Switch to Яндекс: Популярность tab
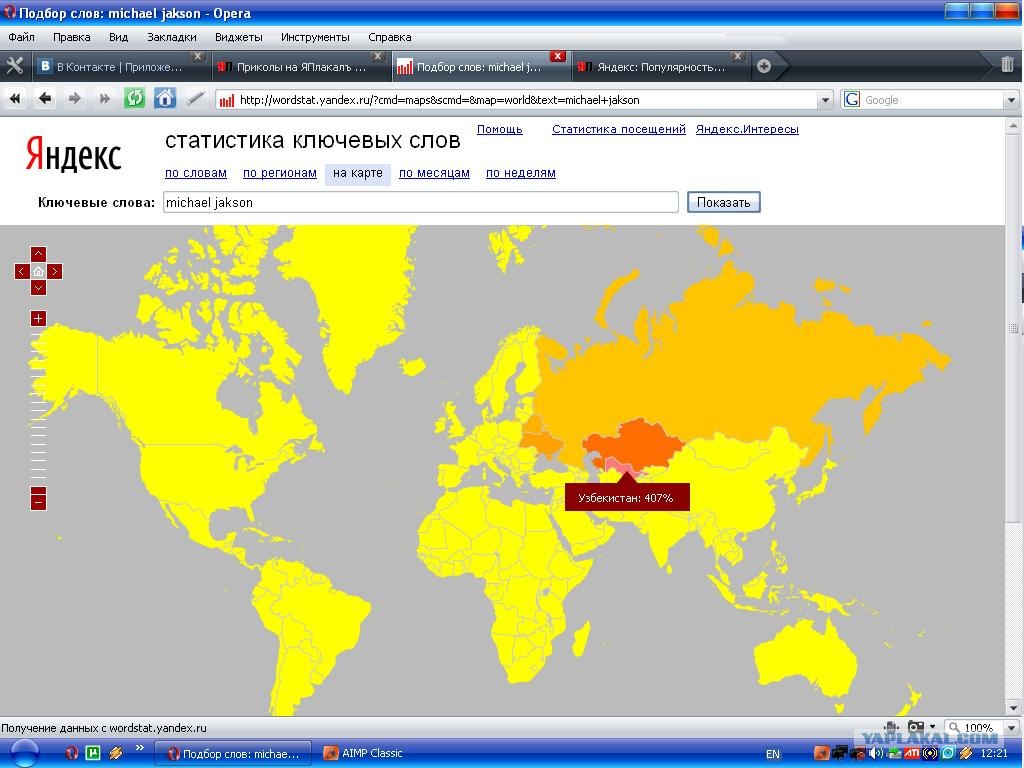The image size is (1024, 768). coord(660,67)
